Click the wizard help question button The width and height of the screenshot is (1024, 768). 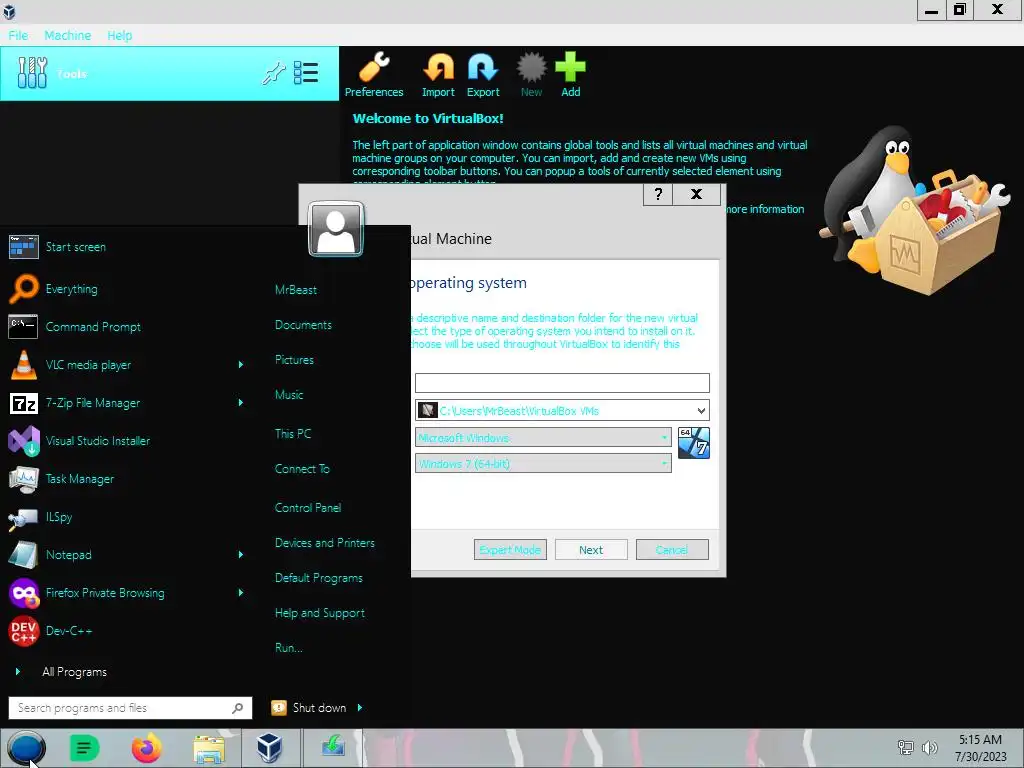coord(658,194)
